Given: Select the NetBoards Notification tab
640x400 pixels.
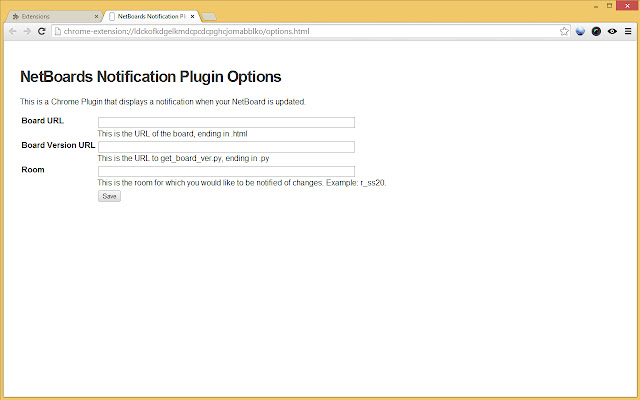Looking at the screenshot, I should click(x=151, y=16).
